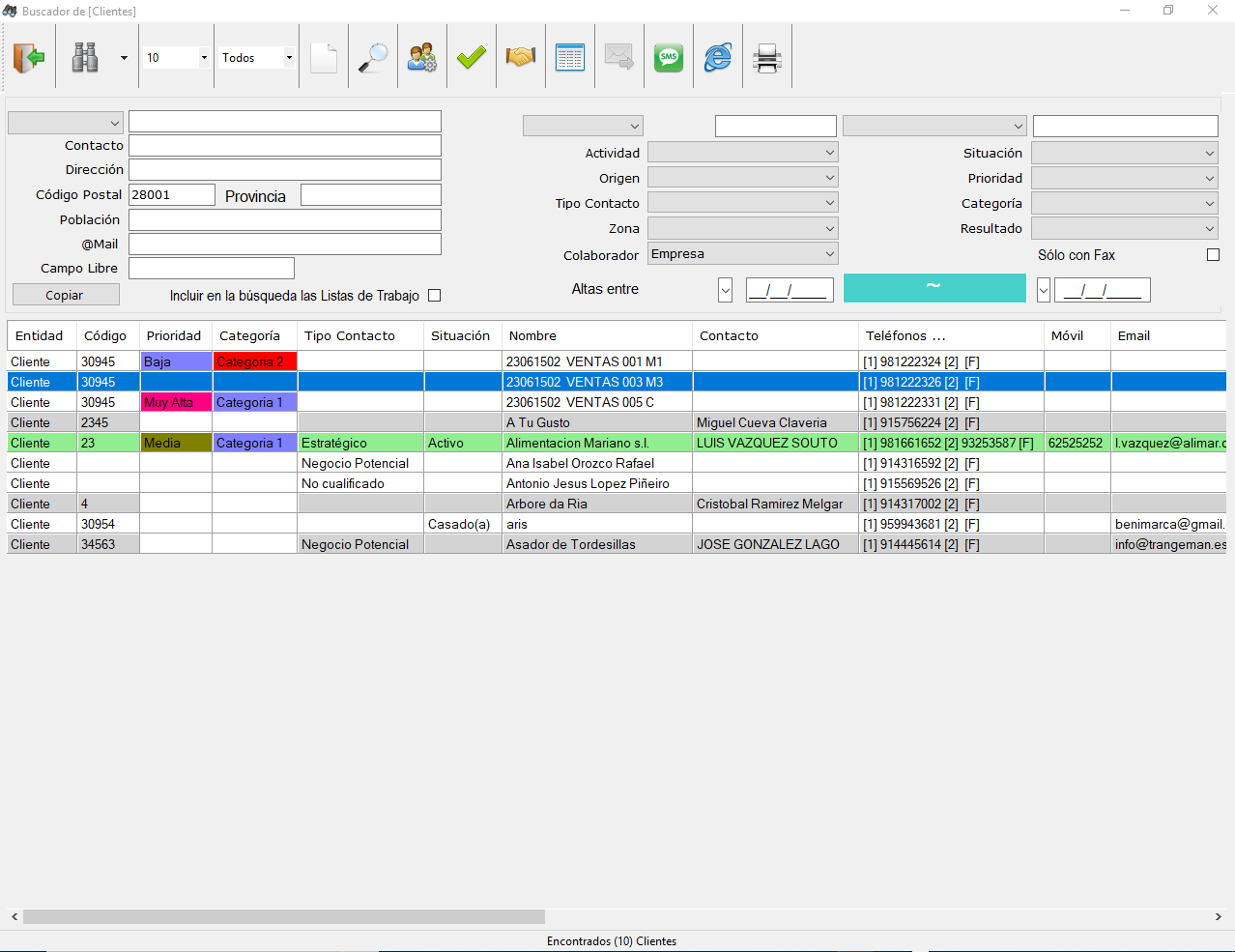Click the magnifying glass toolbar icon
The height and width of the screenshot is (952, 1235).
coord(373,58)
